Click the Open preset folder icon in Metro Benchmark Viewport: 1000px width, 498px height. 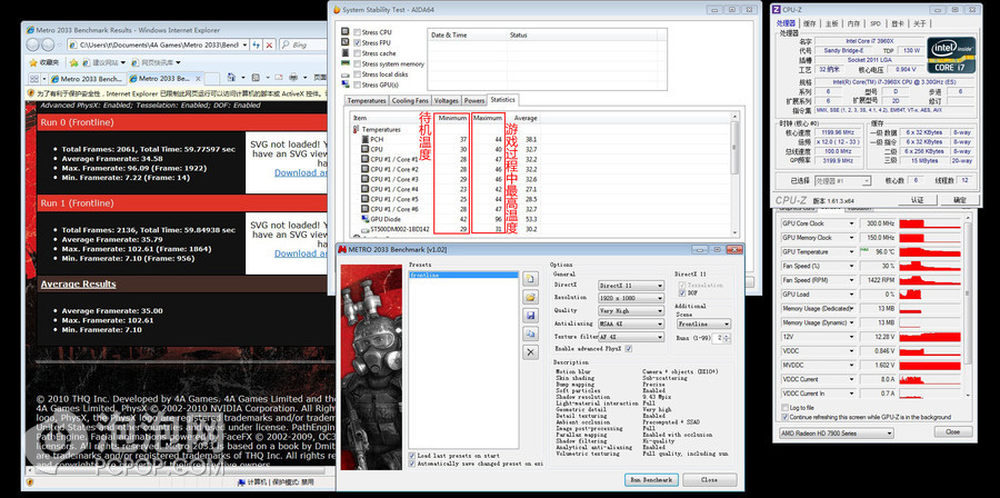point(531,297)
